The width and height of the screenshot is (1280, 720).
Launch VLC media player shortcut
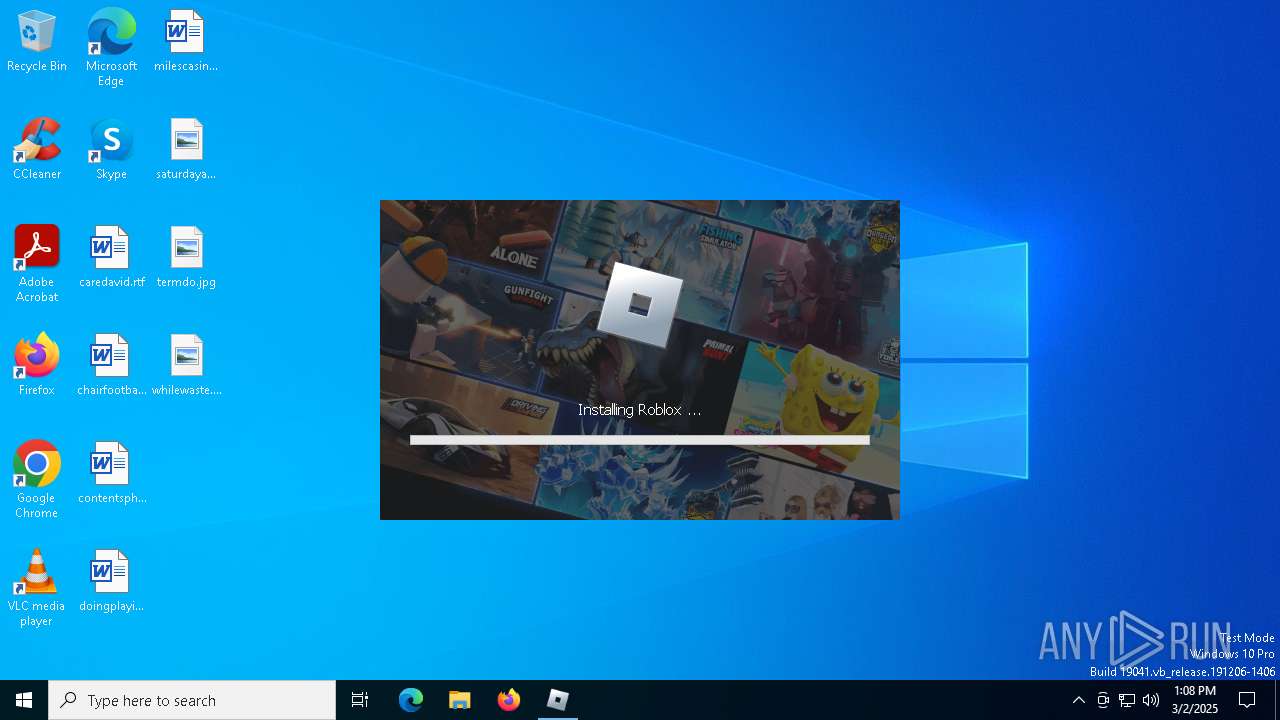click(37, 588)
